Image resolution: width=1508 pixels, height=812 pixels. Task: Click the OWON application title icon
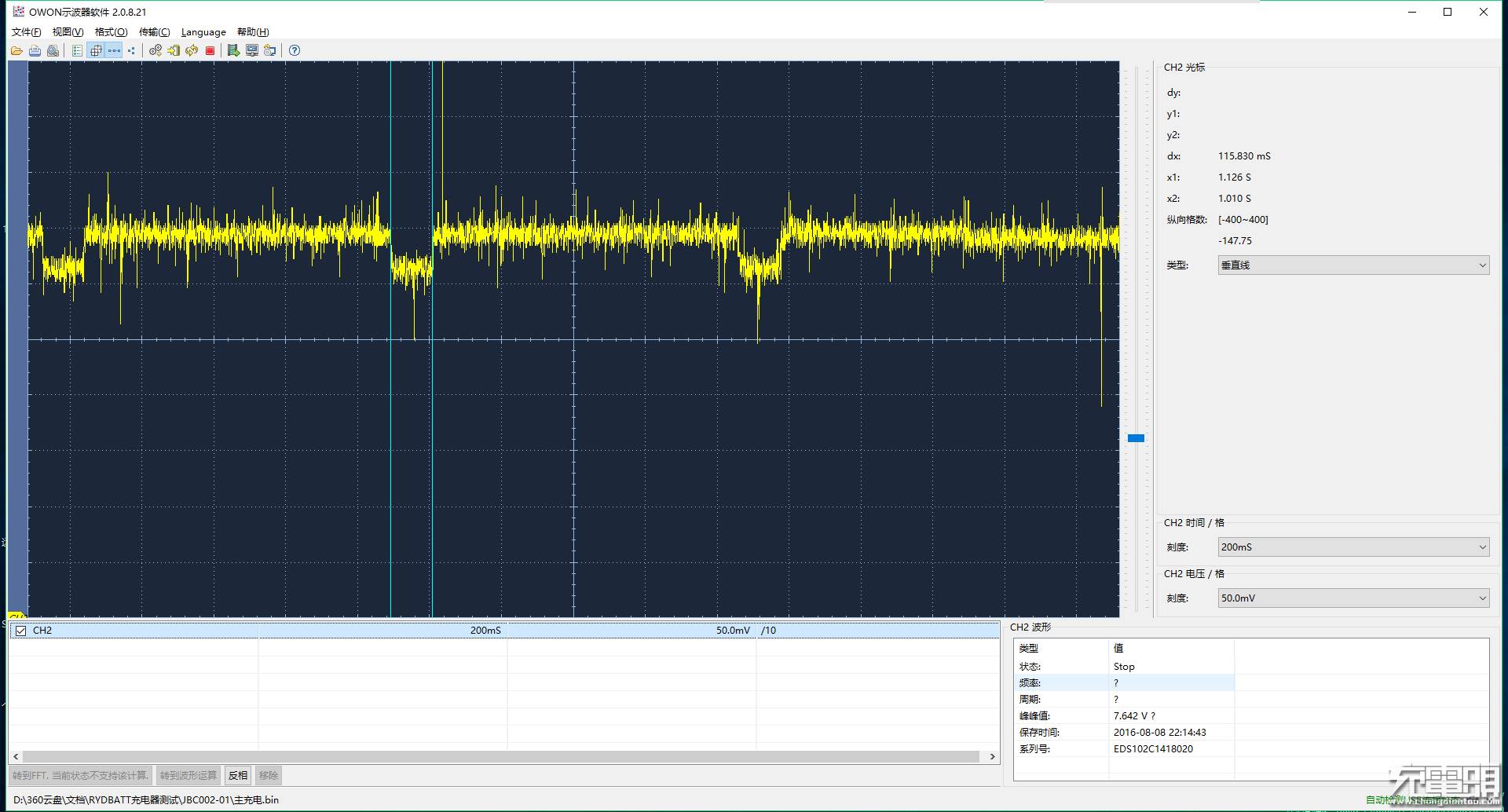[18, 12]
